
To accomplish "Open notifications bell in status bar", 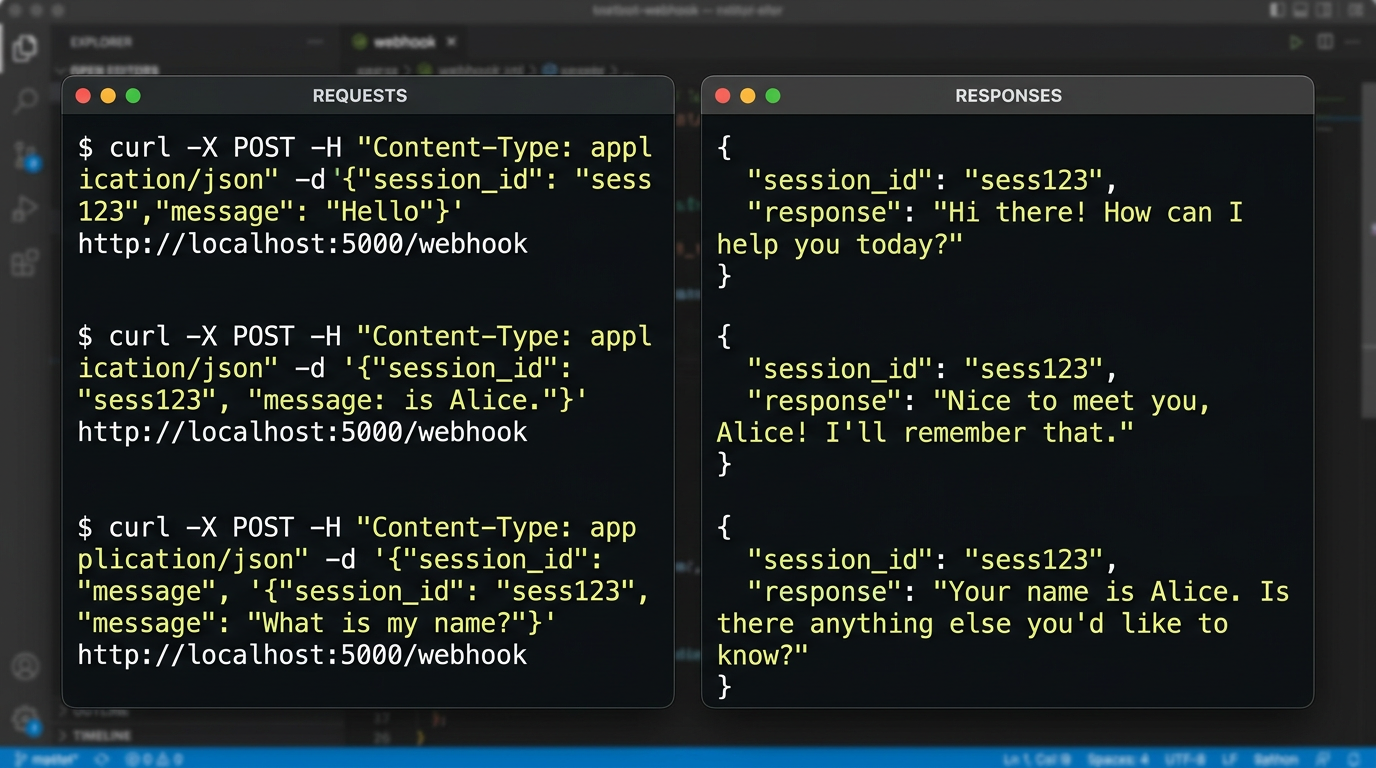I will 1354,759.
